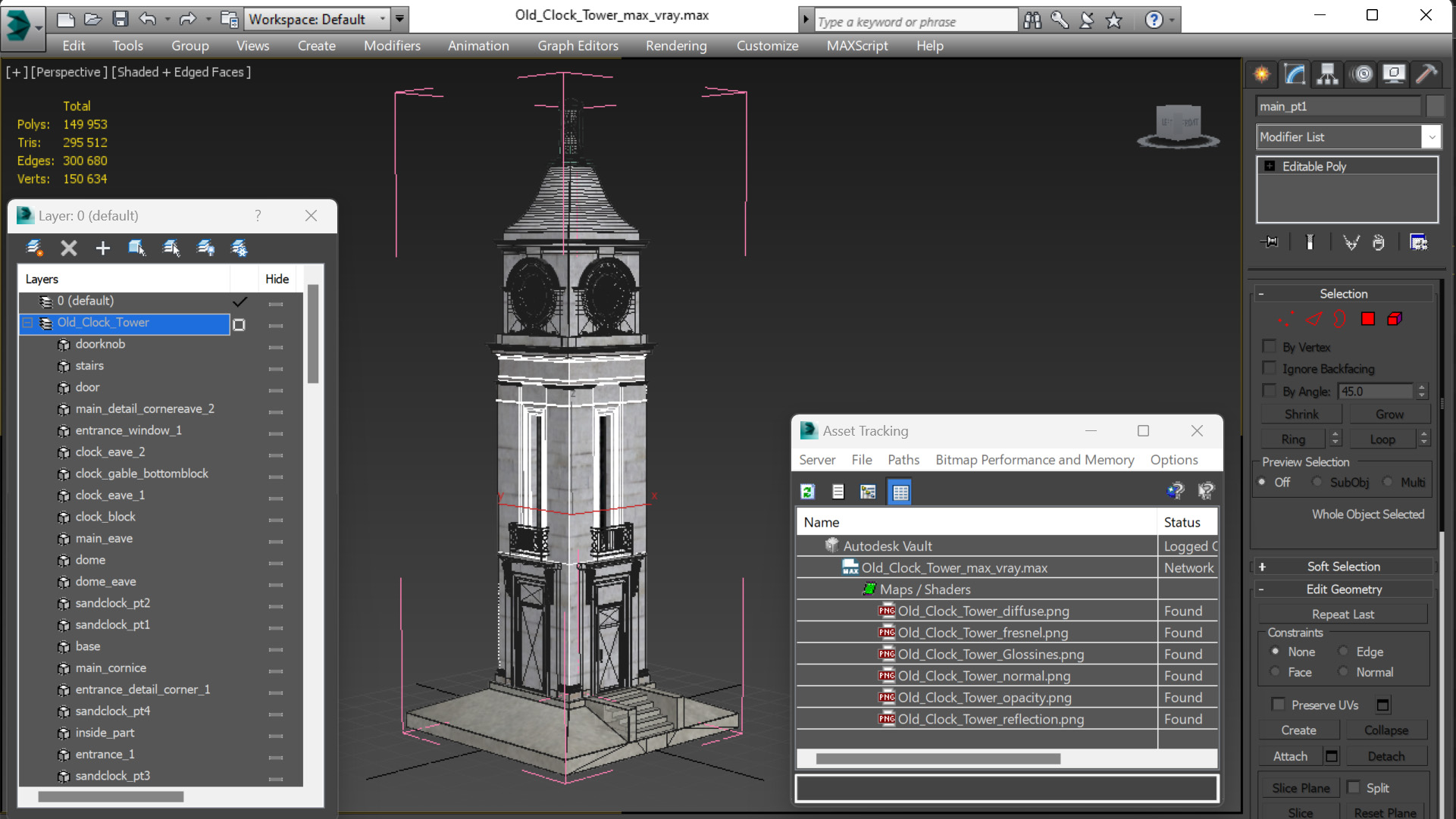Click the object color swatch beside main_pt1

coord(1436,106)
